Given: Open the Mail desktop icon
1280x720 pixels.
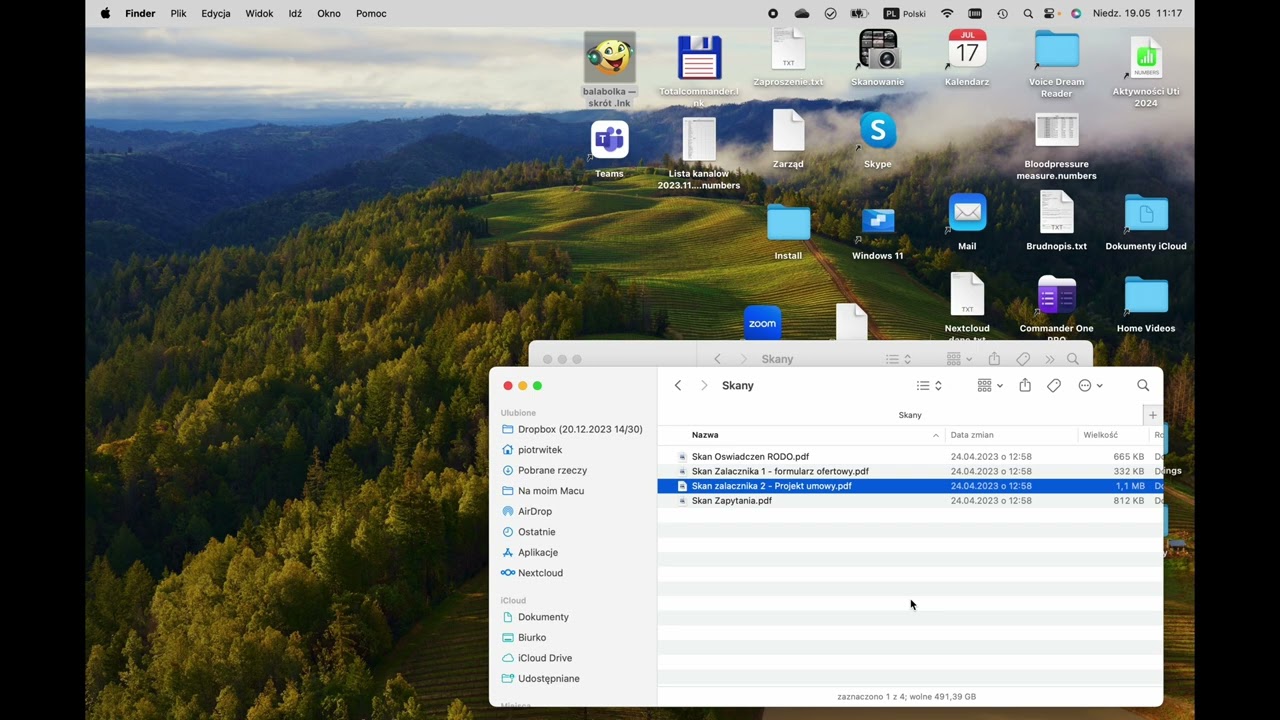Looking at the screenshot, I should click(967, 213).
